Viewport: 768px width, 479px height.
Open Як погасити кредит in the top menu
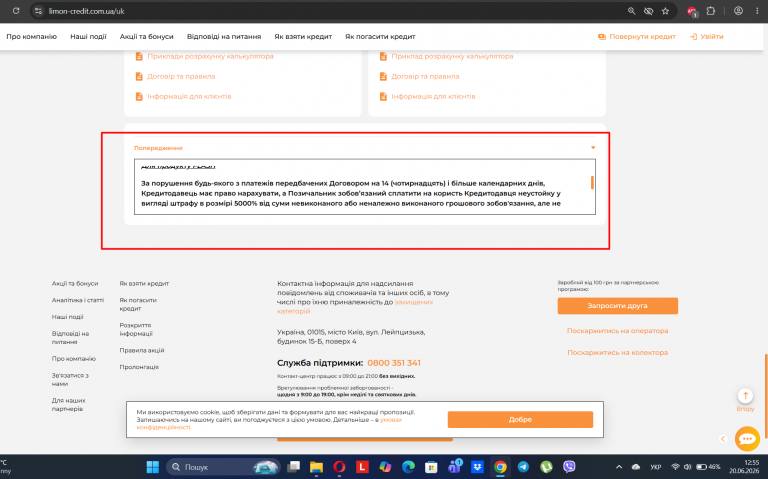[380, 36]
